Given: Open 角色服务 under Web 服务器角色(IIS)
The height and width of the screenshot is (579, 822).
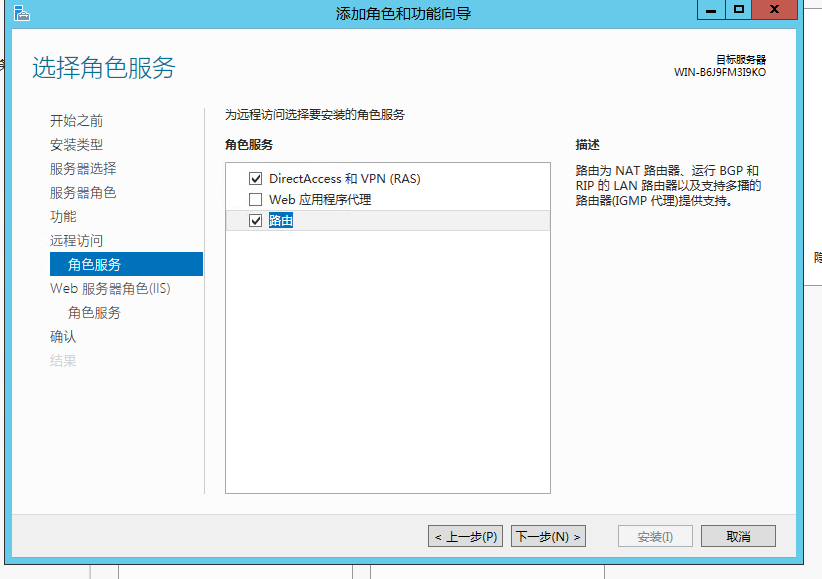Looking at the screenshot, I should pos(94,313).
